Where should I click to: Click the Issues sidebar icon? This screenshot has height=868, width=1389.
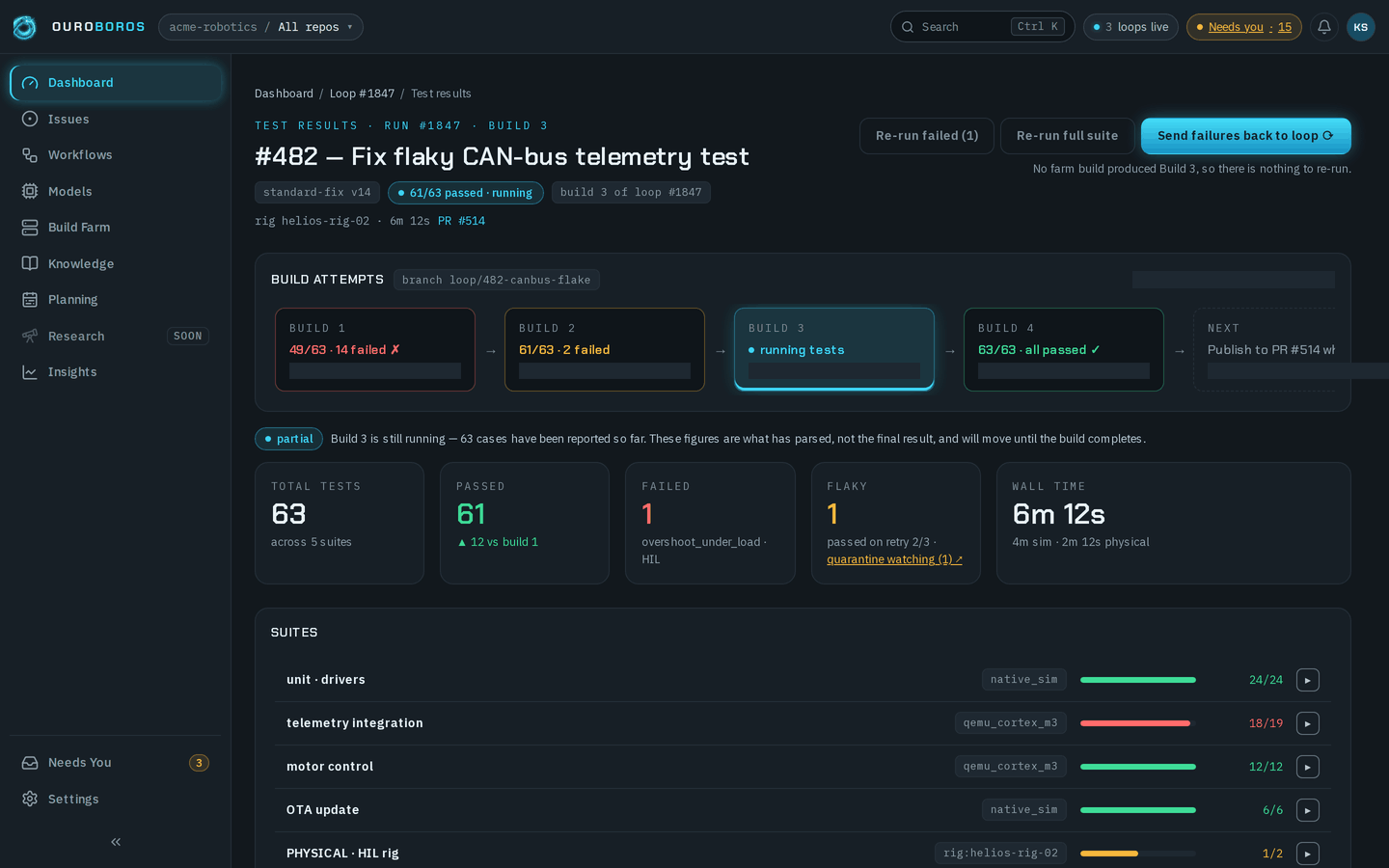[x=30, y=119]
